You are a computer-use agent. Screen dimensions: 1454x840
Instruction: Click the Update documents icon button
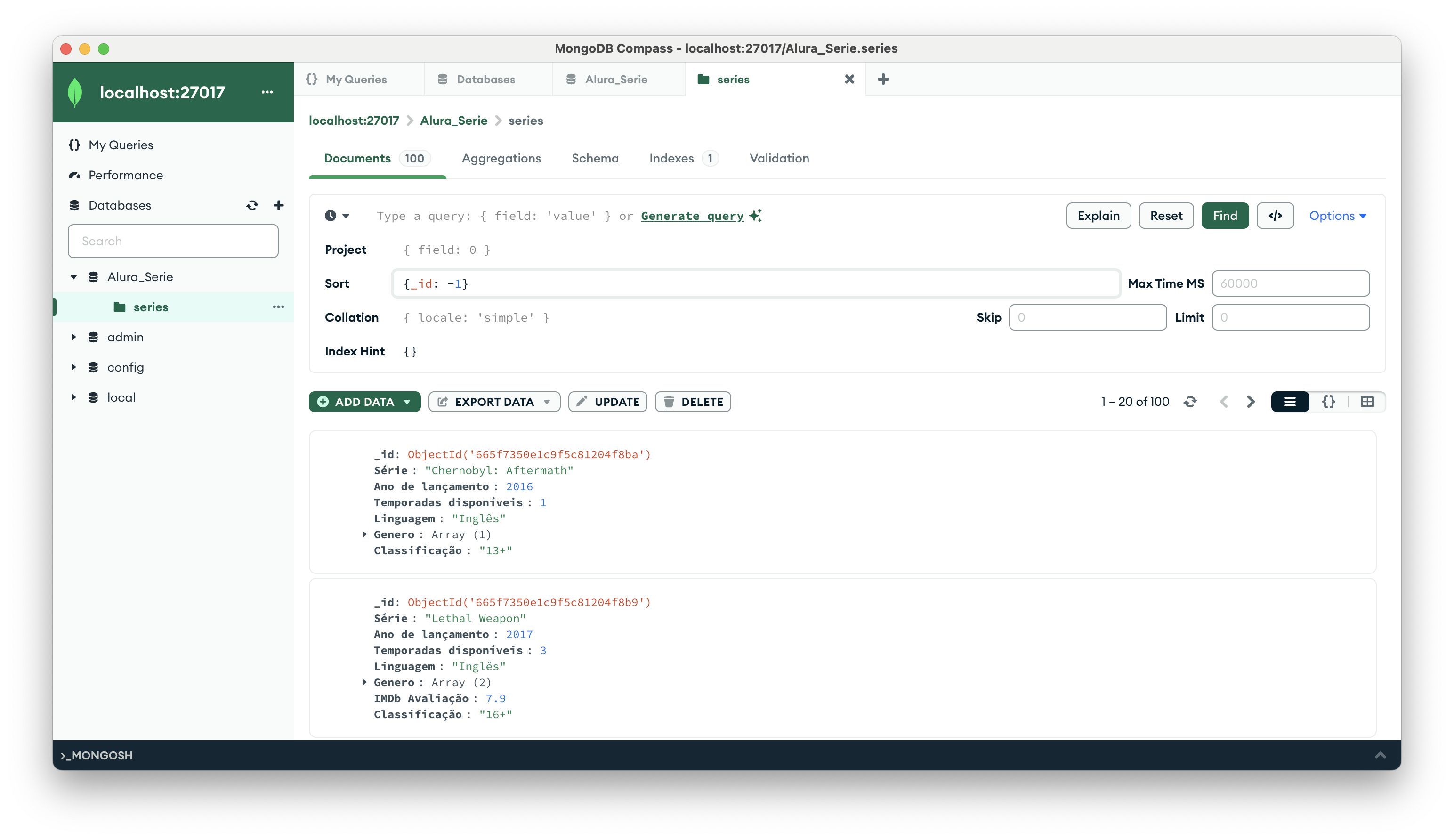pyautogui.click(x=608, y=401)
